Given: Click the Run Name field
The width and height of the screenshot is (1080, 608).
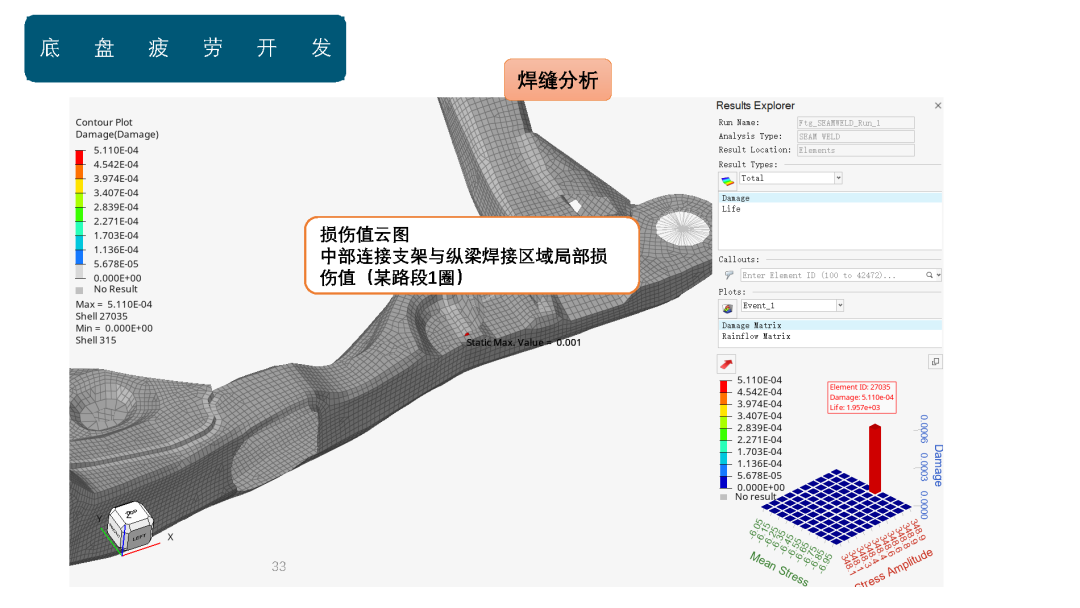Looking at the screenshot, I should 855,123.
